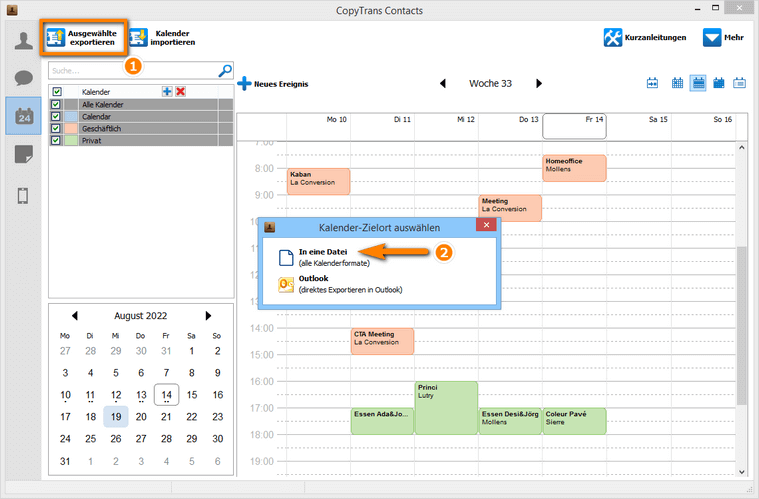Open the Coleur Pavé Sierre event

(574, 421)
